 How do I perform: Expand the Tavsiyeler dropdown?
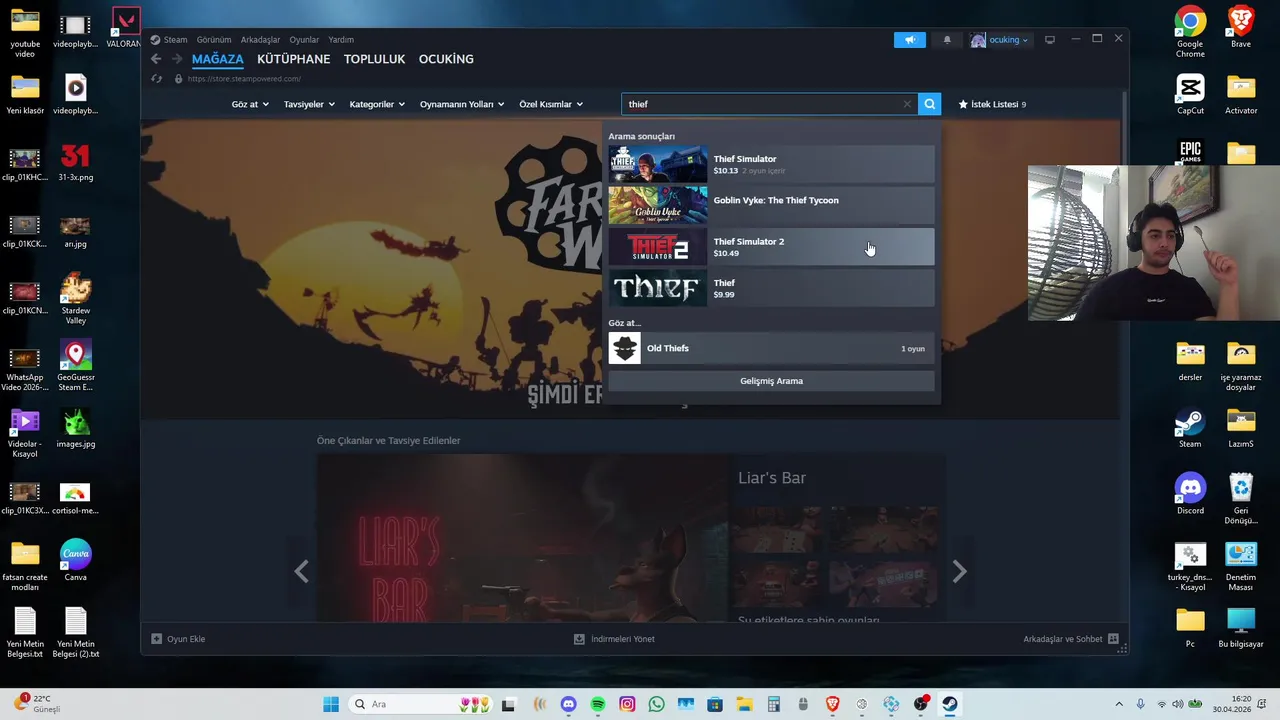[309, 104]
